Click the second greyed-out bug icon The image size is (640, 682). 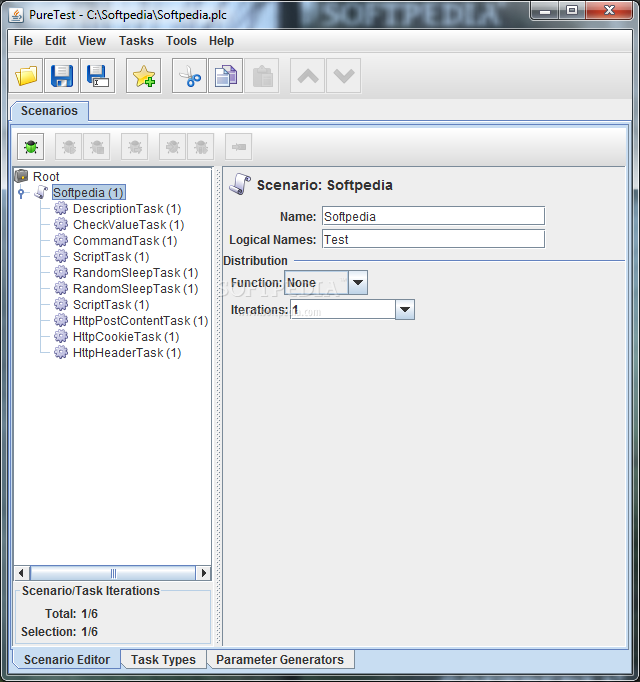coord(97,147)
